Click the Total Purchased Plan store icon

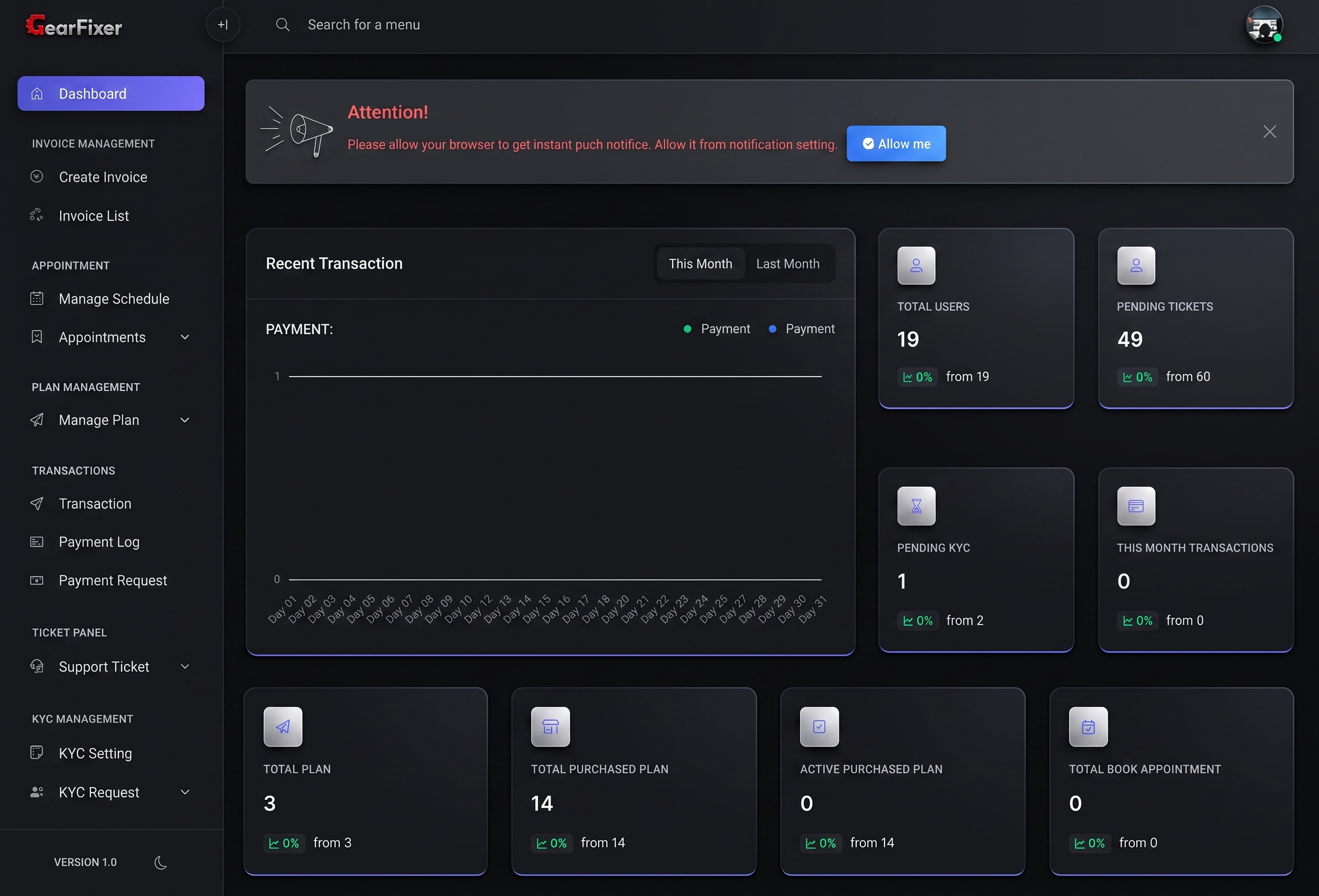pos(550,727)
